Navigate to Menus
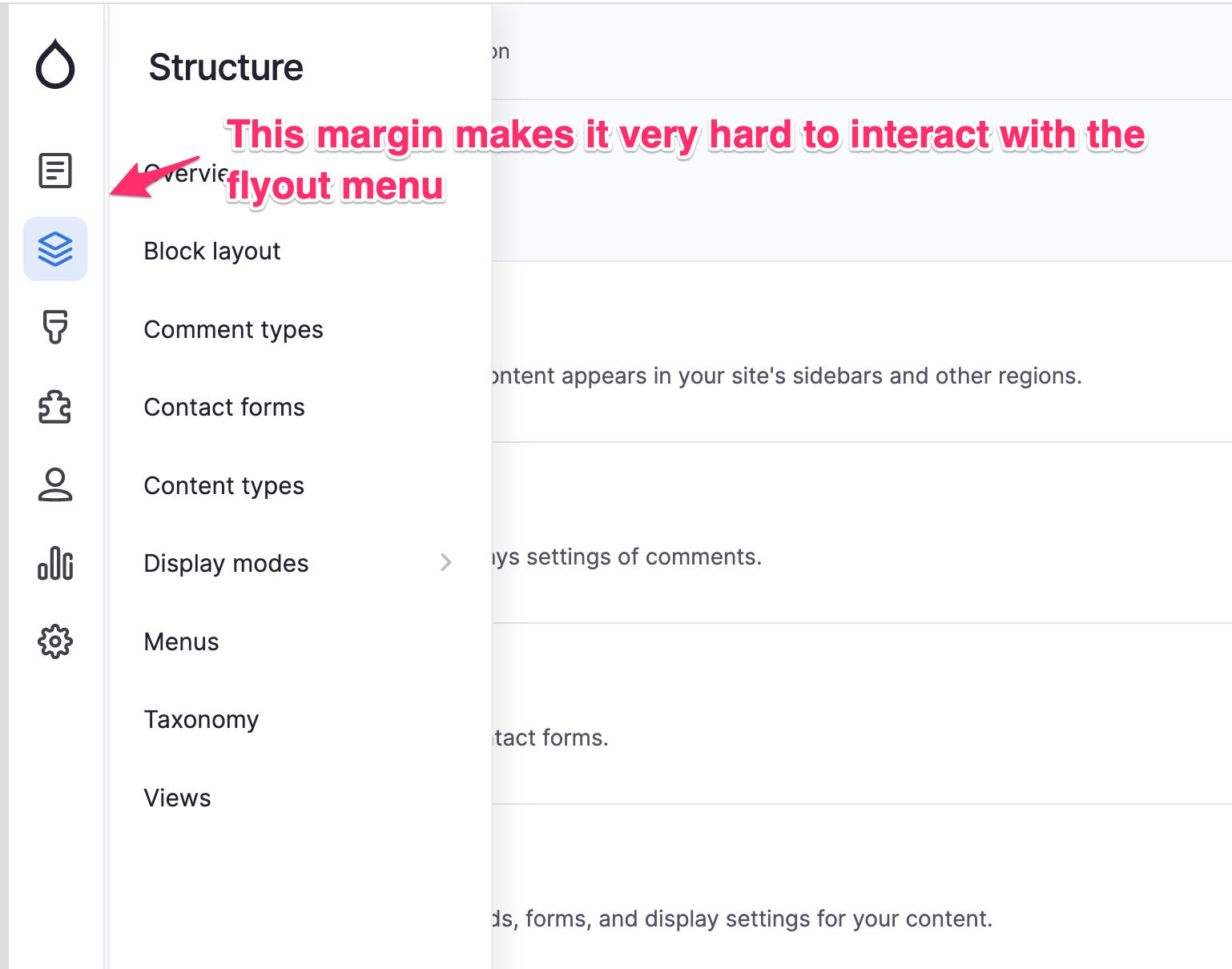The height and width of the screenshot is (969, 1232). (181, 642)
